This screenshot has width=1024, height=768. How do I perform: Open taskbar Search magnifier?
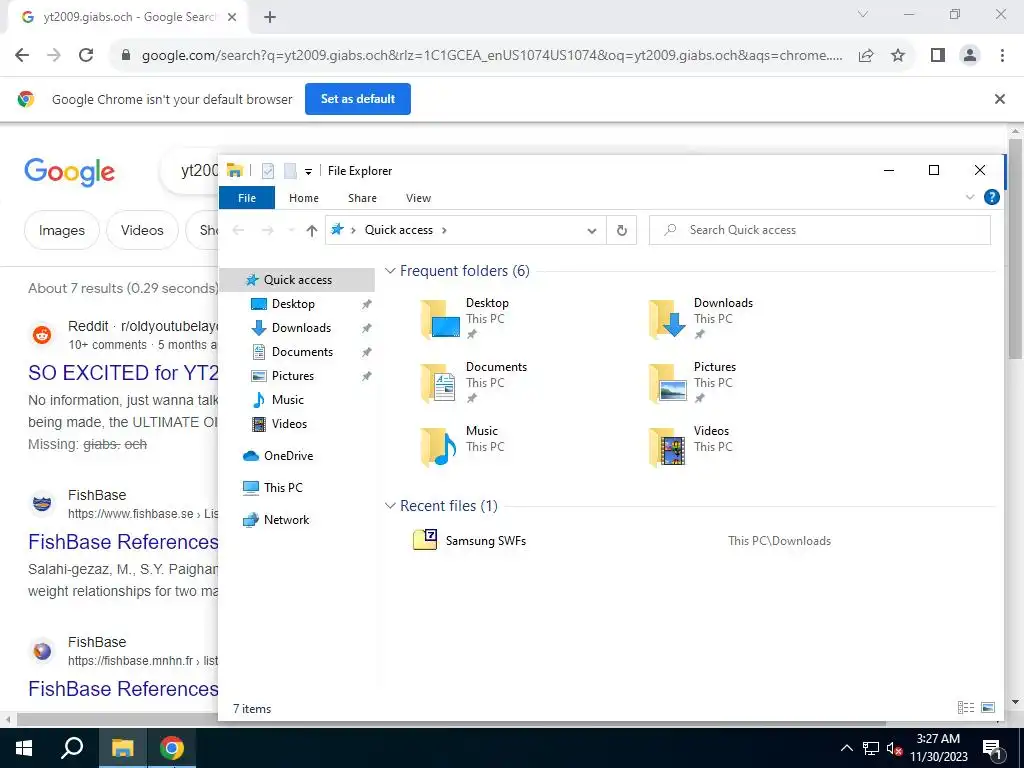(x=72, y=748)
